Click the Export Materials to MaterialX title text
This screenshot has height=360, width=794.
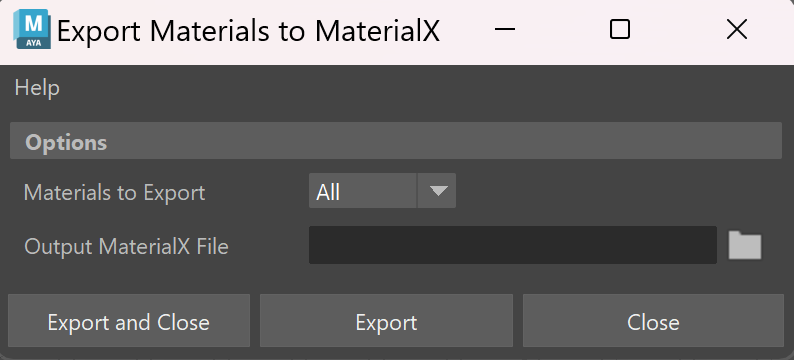coord(248,31)
